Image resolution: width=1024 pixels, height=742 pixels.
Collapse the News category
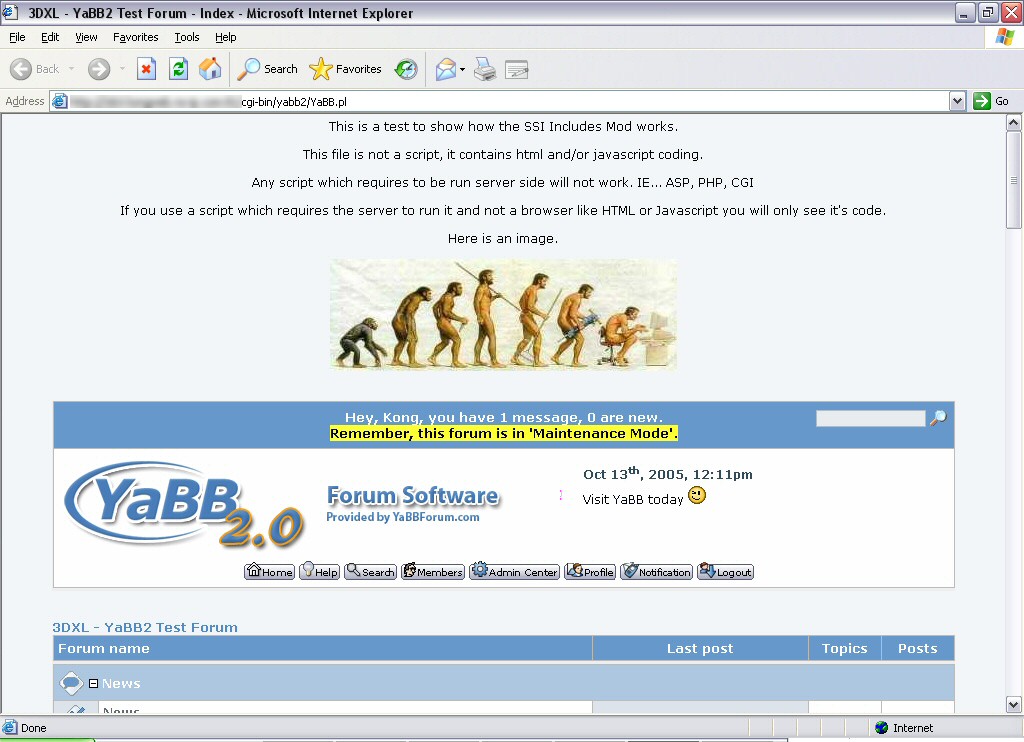pyautogui.click(x=93, y=683)
